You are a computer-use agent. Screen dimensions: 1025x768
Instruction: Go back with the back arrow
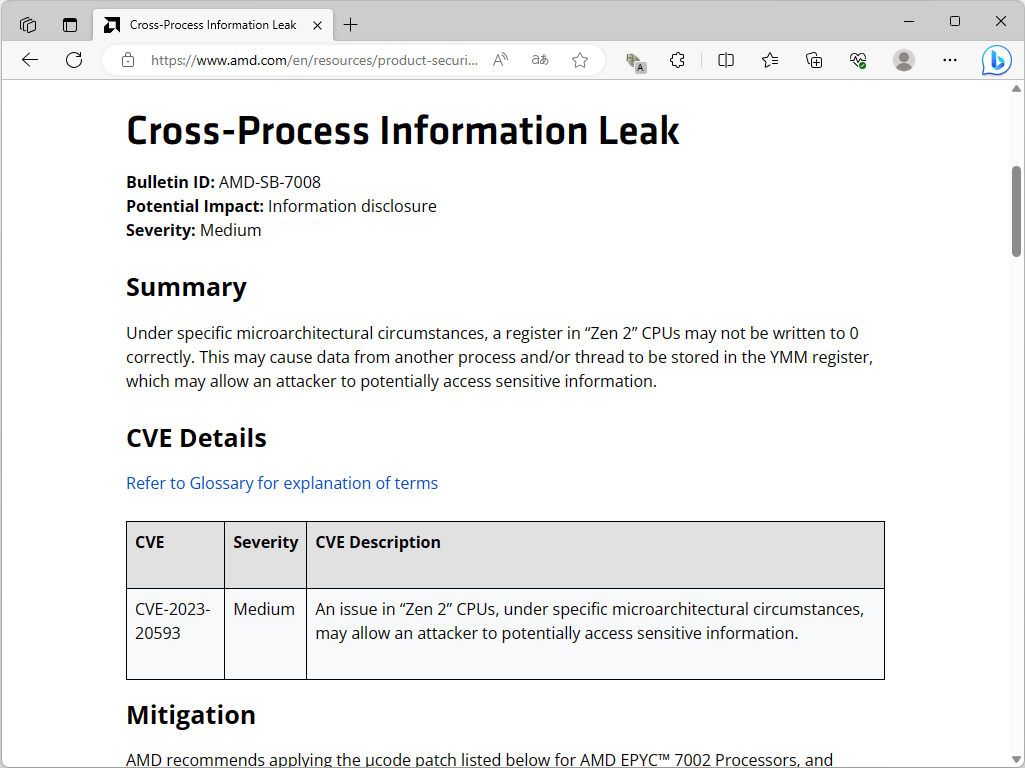coord(29,60)
